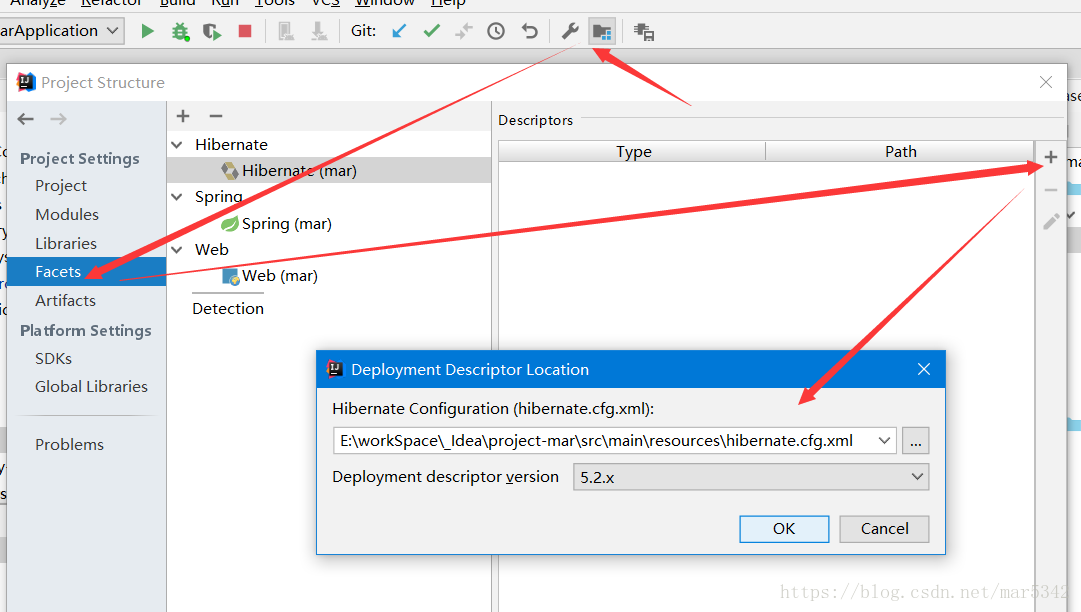This screenshot has height=612, width=1081.
Task: Collapse the Spring facet group
Action: tap(177, 197)
